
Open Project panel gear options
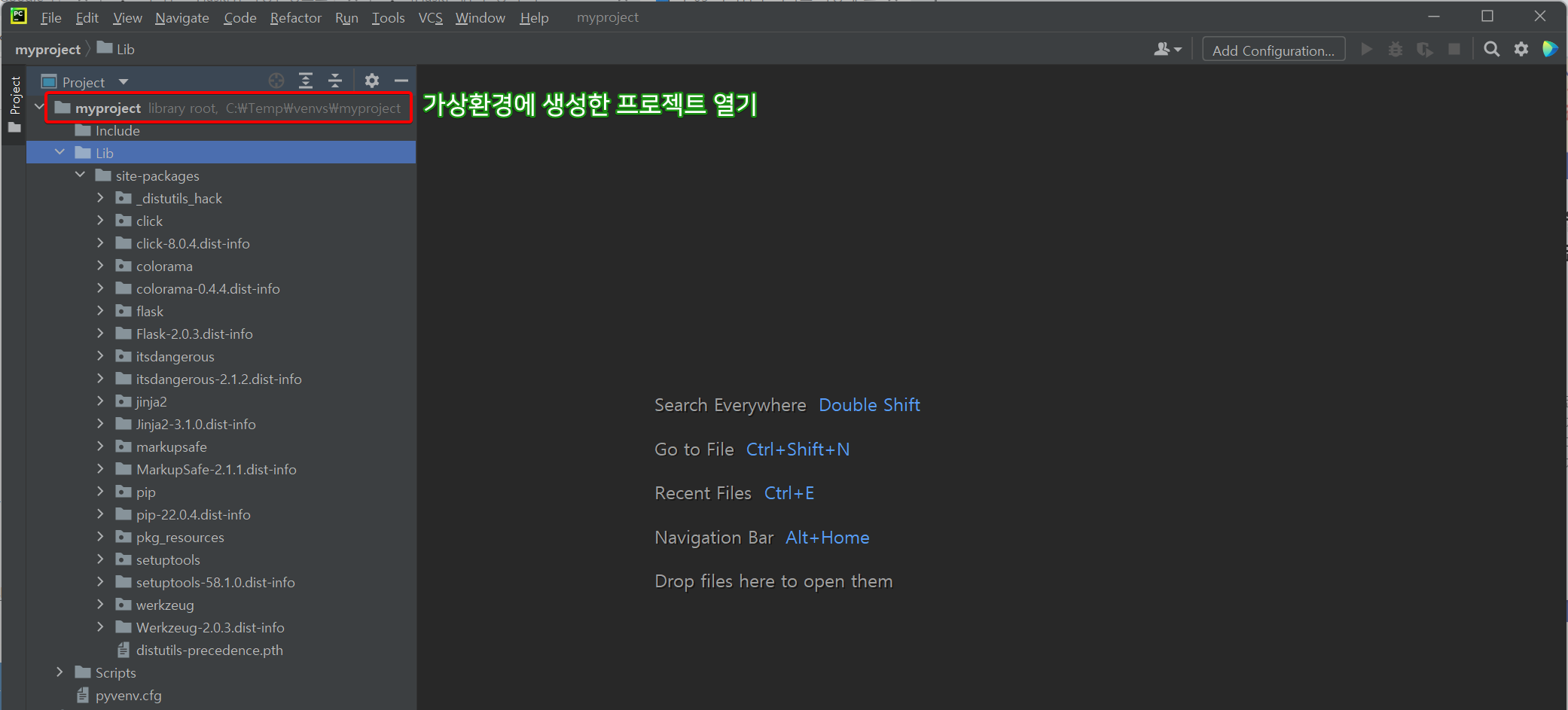pos(372,81)
